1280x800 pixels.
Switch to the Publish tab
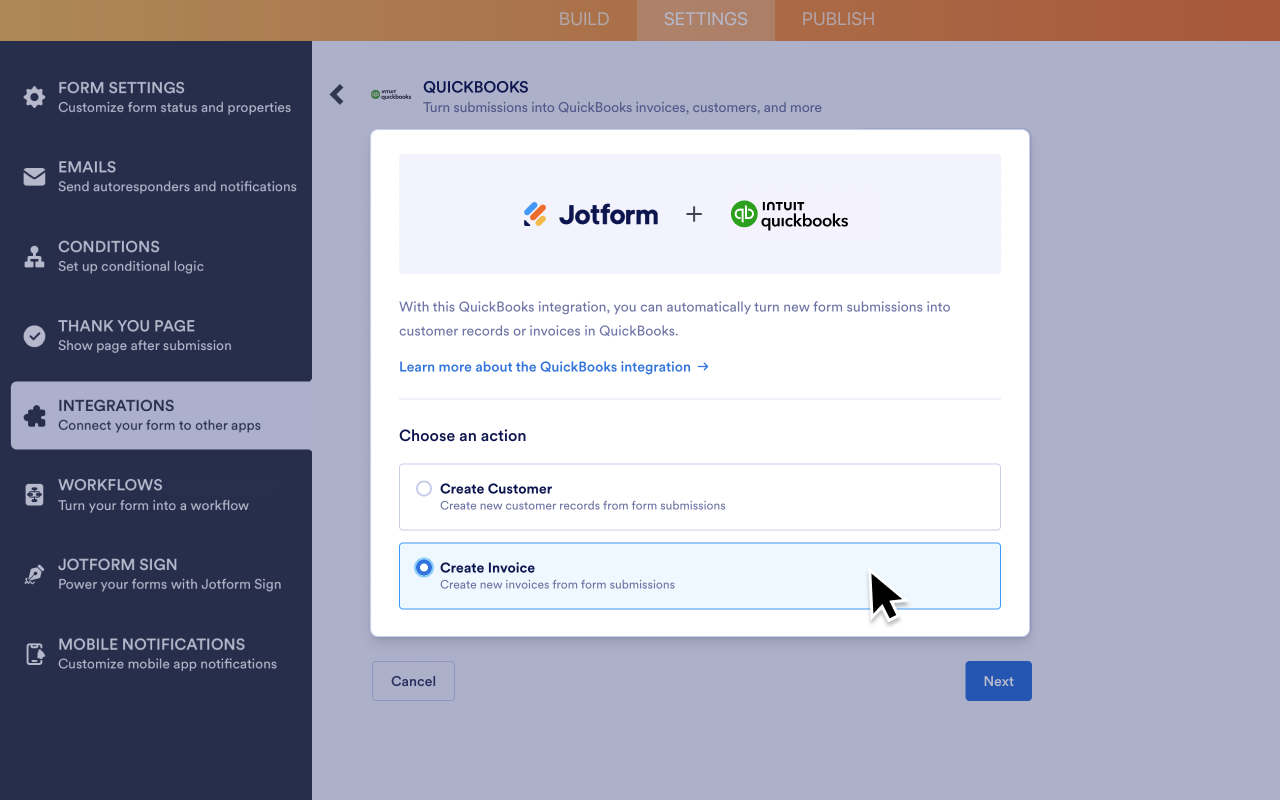(x=838, y=19)
